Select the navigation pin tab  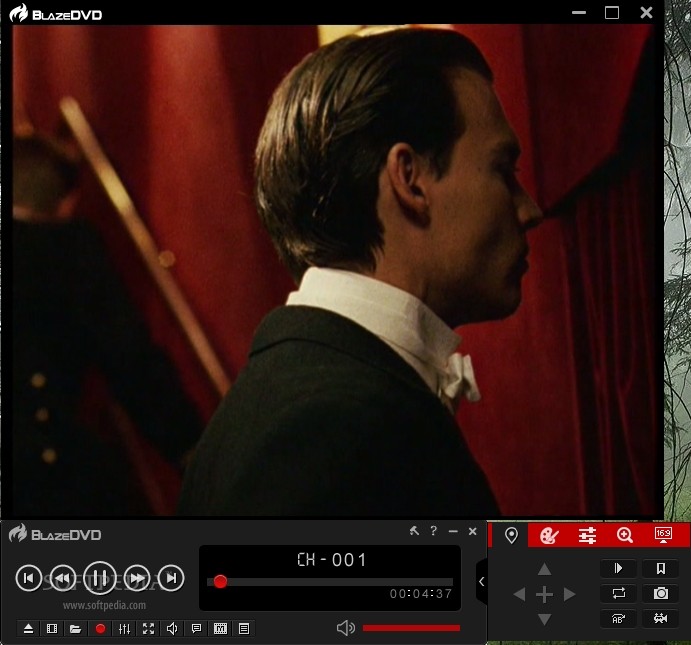point(511,536)
